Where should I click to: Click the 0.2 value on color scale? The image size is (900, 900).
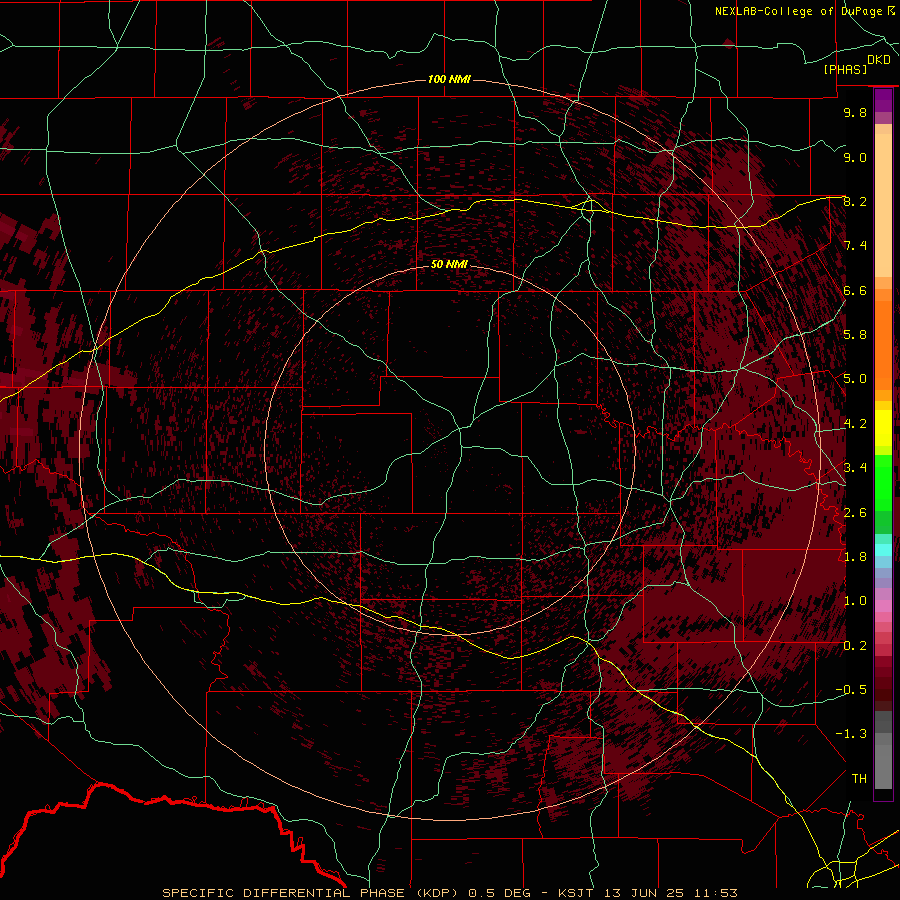click(x=855, y=646)
